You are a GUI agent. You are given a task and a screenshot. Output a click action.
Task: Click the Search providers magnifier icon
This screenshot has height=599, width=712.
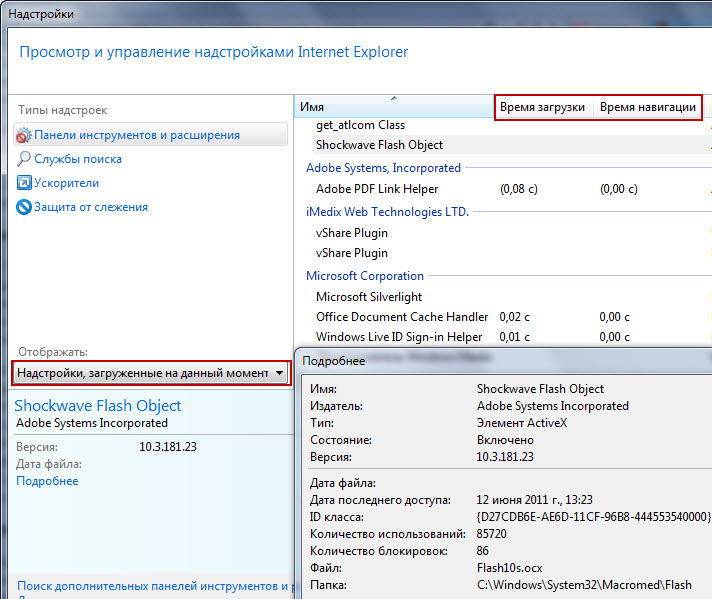[24, 159]
